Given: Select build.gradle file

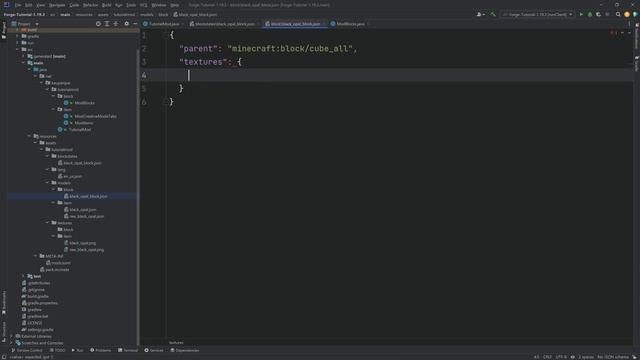Looking at the screenshot, I should point(38,296).
